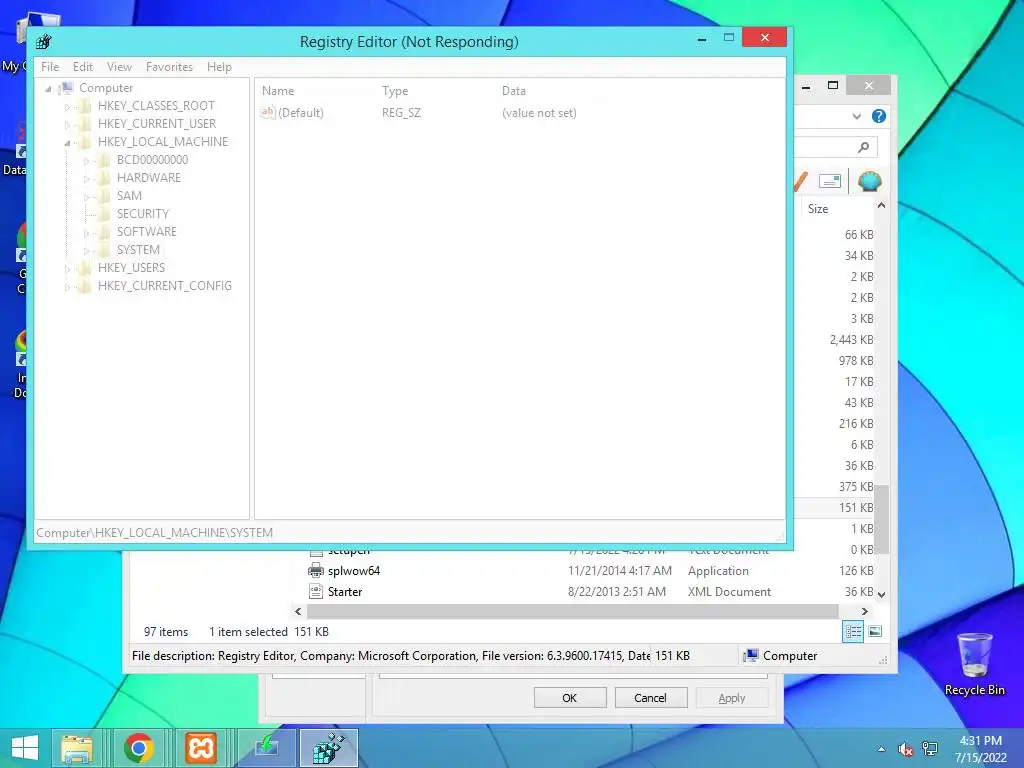Select the SECURITY key in the tree
This screenshot has height=768, width=1024.
pyautogui.click(x=143, y=214)
